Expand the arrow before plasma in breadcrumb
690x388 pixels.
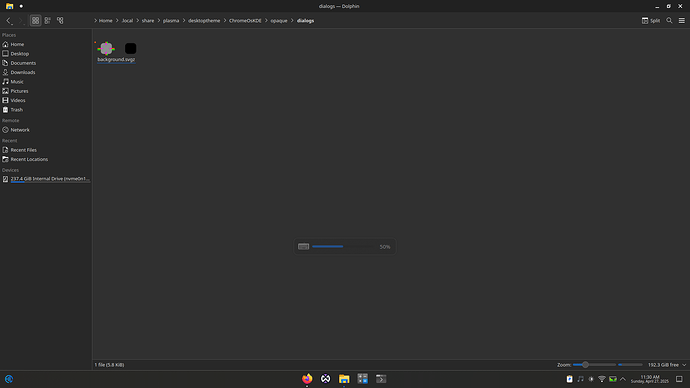tap(159, 21)
